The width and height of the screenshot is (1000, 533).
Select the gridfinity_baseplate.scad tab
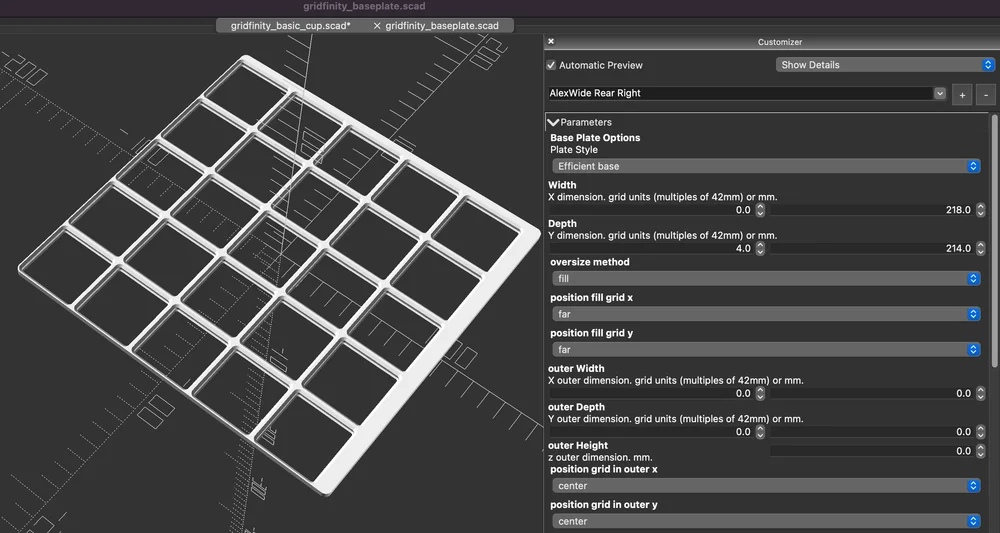point(442,26)
